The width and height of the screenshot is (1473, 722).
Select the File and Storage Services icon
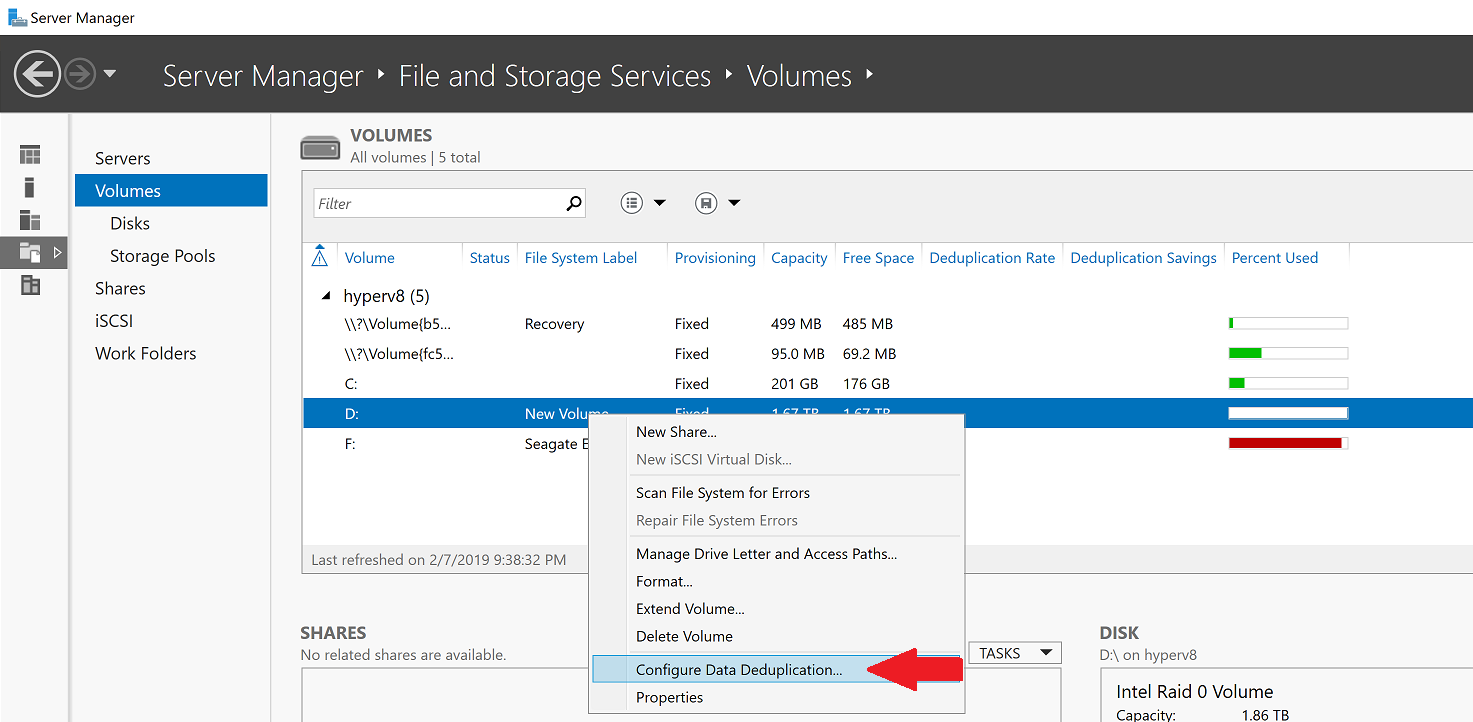[x=29, y=253]
